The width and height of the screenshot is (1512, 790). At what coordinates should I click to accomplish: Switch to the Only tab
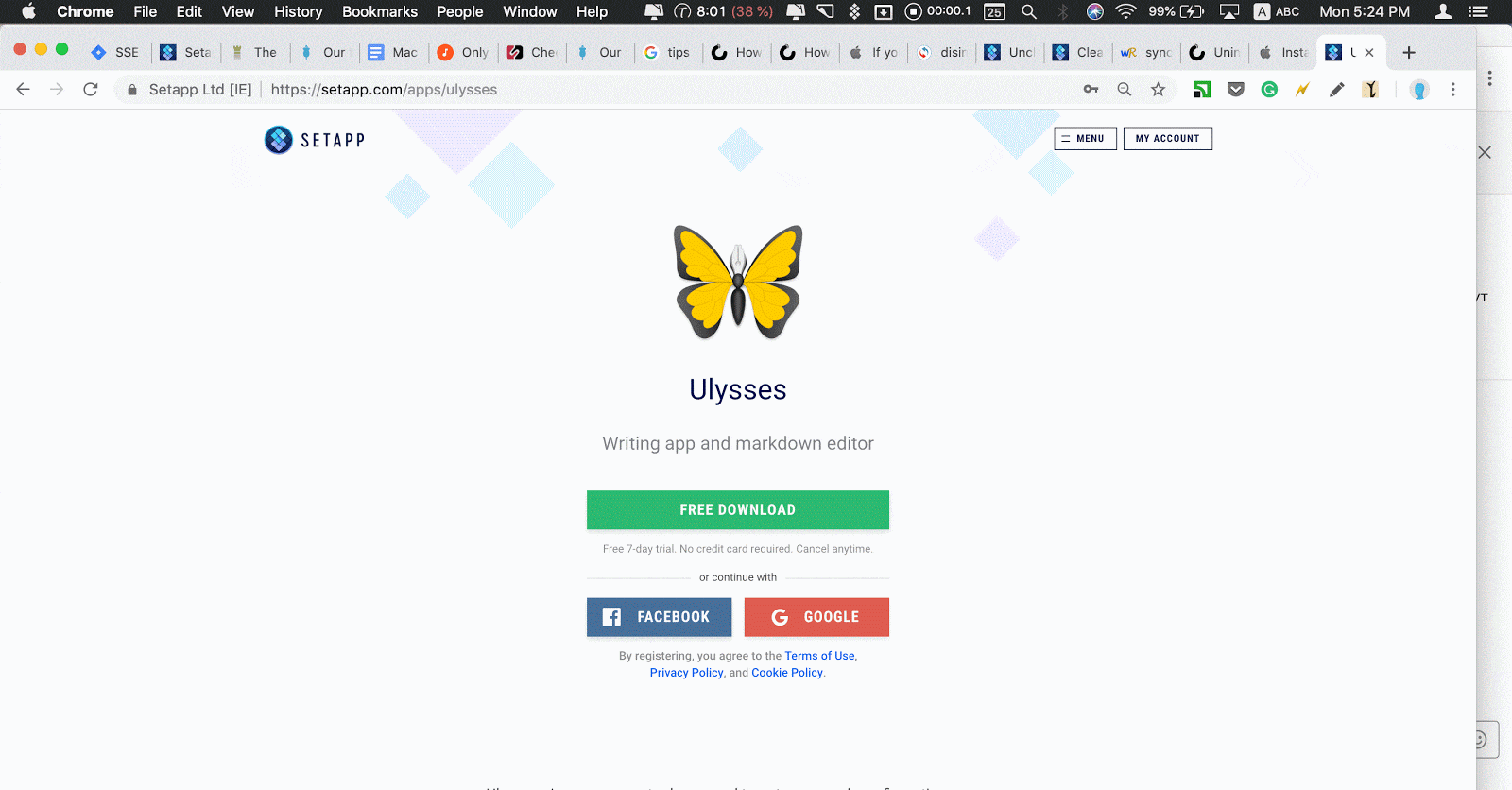[463, 53]
